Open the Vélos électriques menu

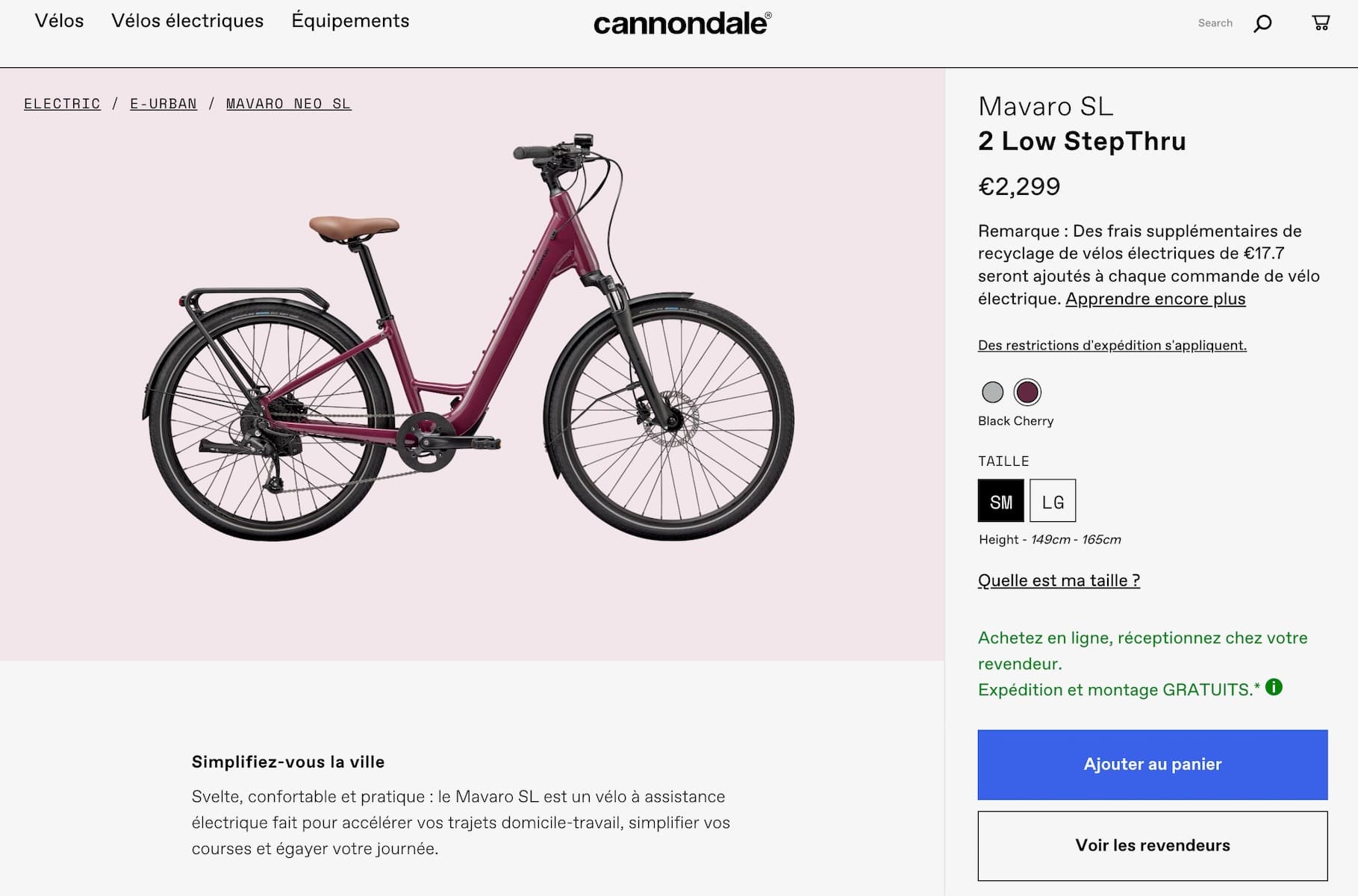tap(187, 21)
